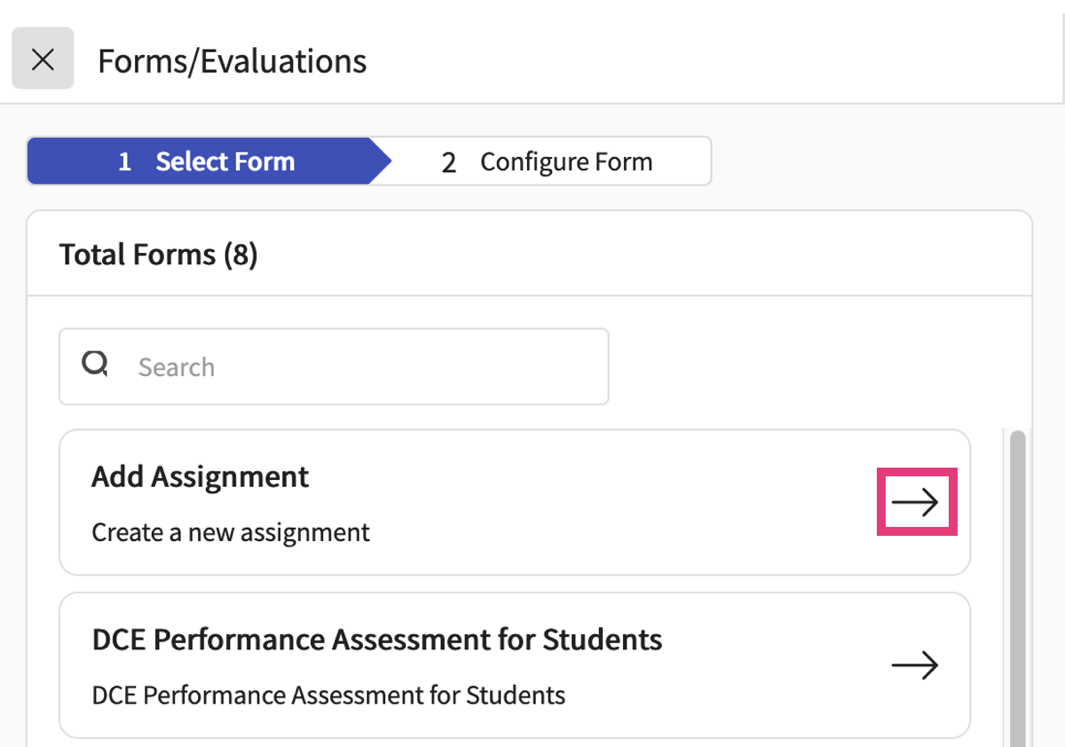Close the Forms/Evaluations panel with X

43,60
